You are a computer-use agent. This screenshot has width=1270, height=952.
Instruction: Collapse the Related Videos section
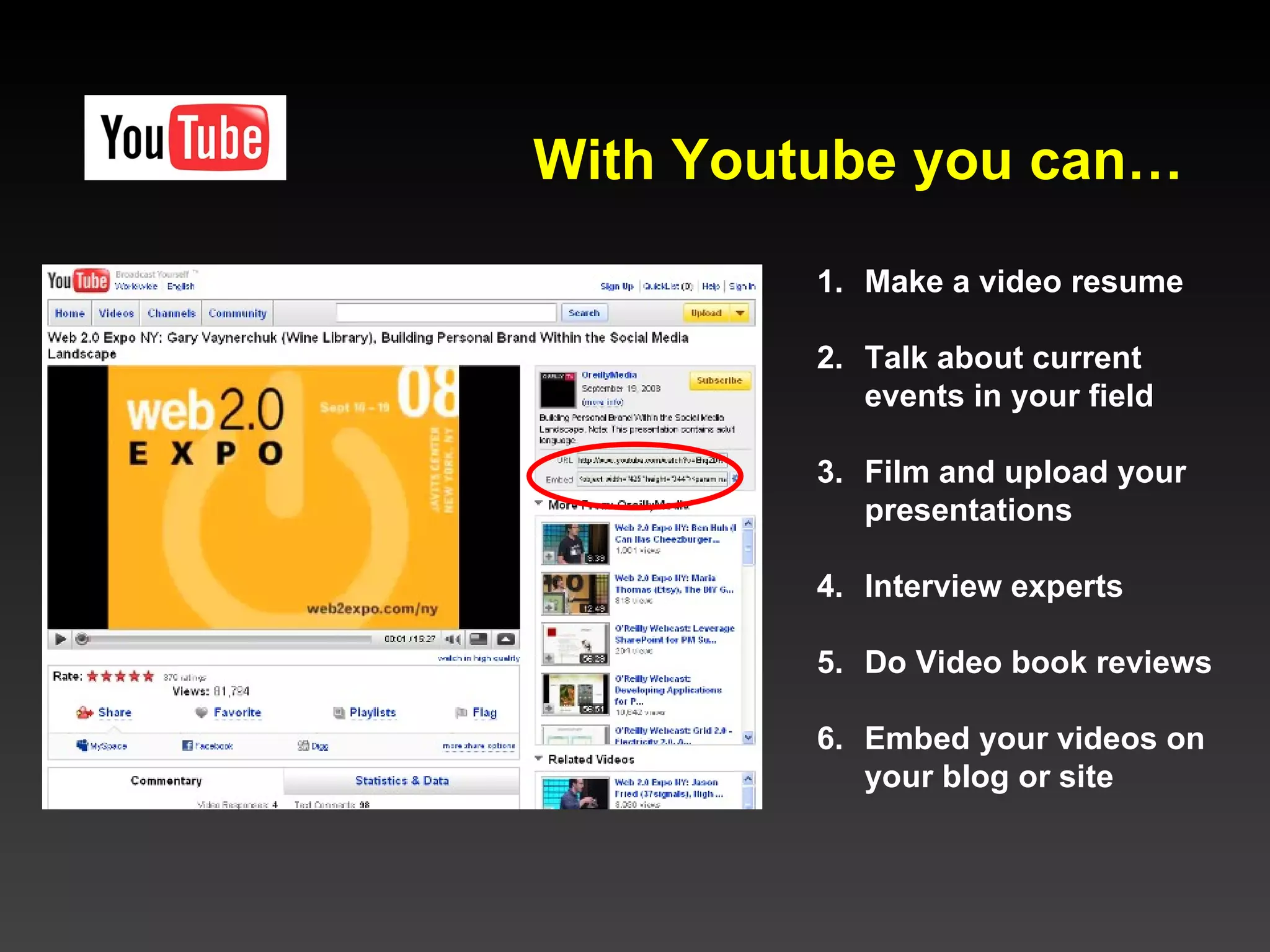(x=538, y=759)
